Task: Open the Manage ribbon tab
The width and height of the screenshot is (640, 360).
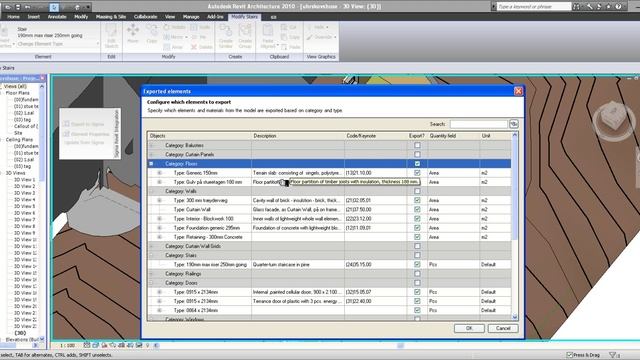Action: point(191,17)
